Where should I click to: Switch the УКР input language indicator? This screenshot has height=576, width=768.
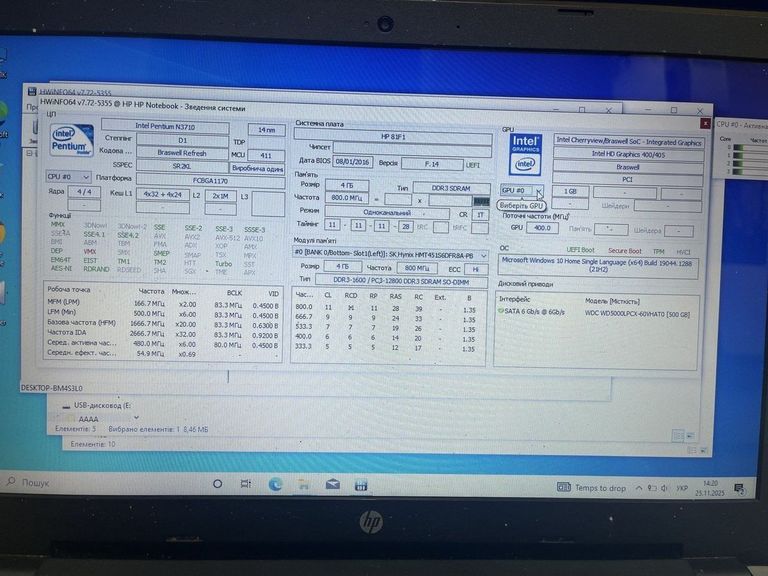(681, 488)
